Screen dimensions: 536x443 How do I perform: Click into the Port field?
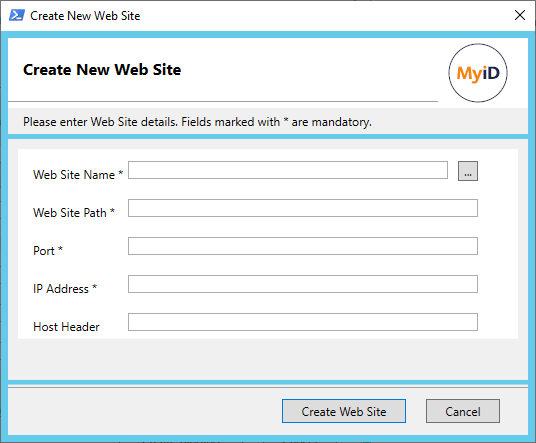pos(303,246)
